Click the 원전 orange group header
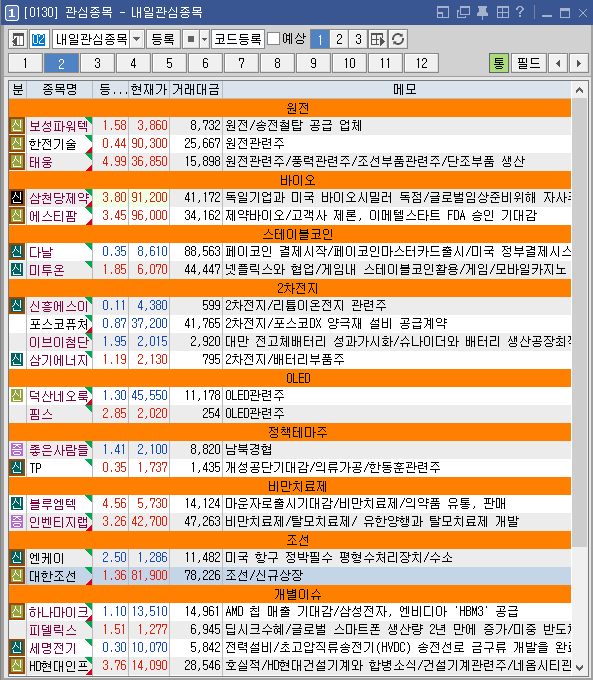593x680 pixels. point(290,108)
